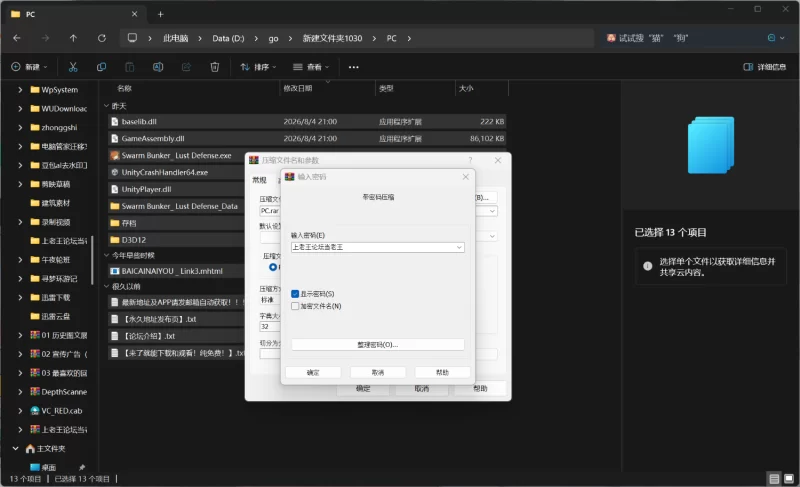Expand the 剪映草稿 folder tree node
Image resolution: width=800 pixels, height=487 pixels.
click(20, 184)
